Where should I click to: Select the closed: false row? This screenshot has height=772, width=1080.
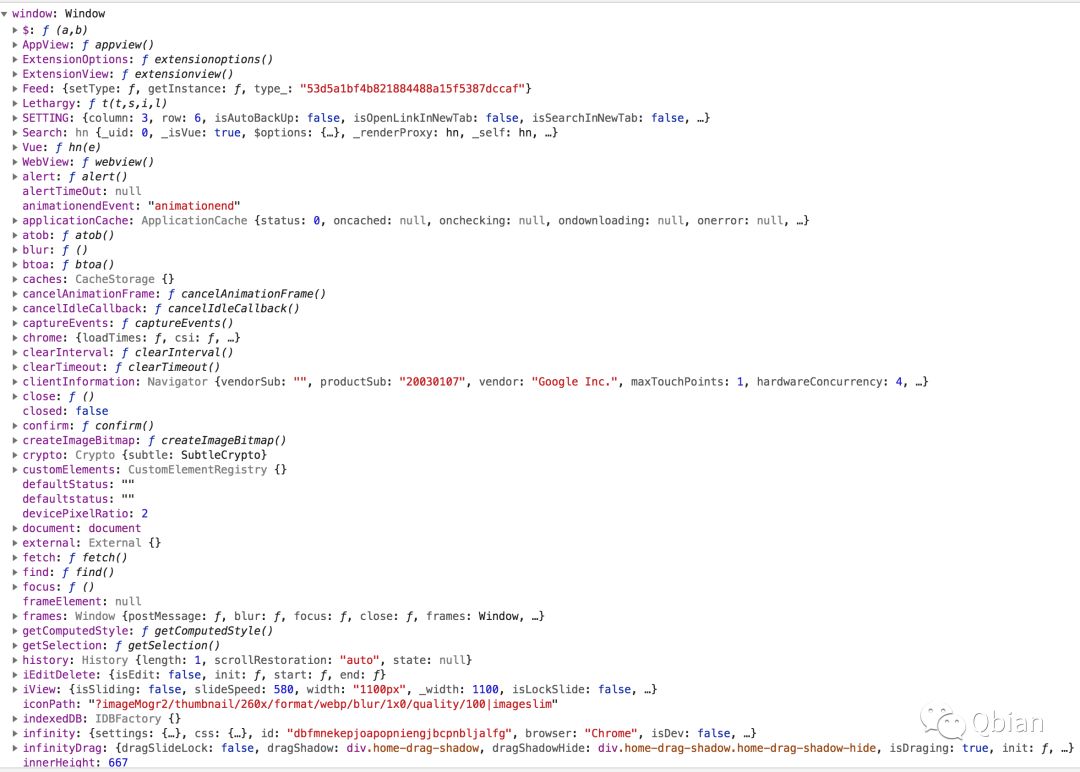(65, 411)
